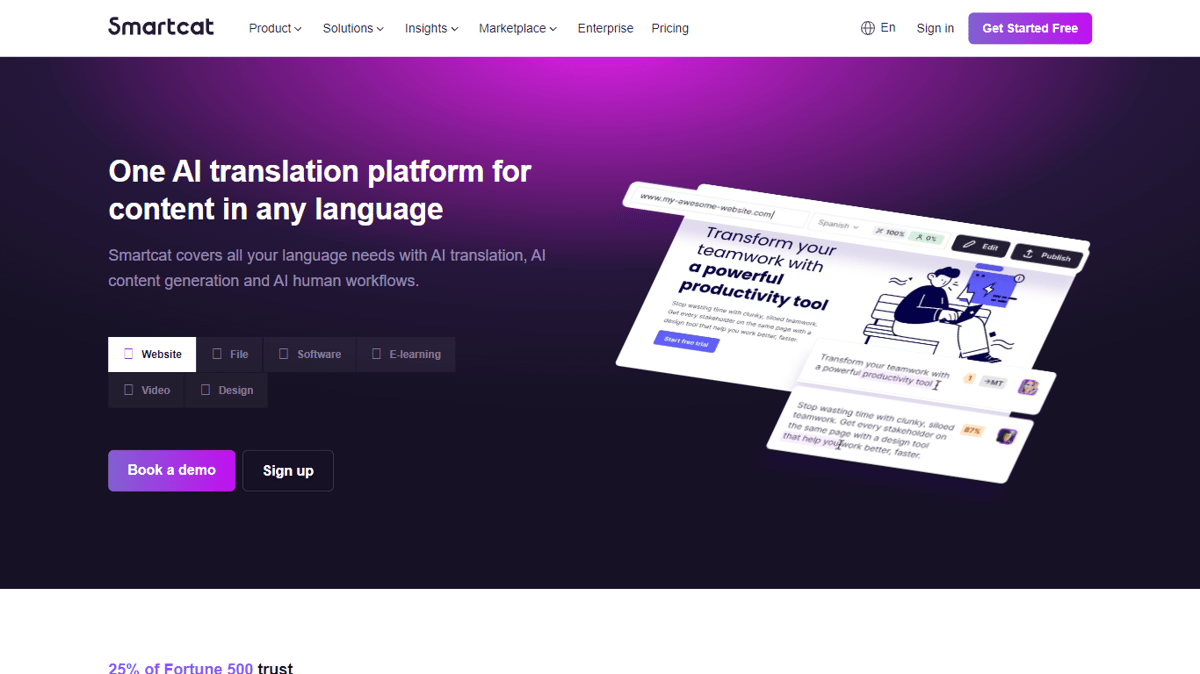The height and width of the screenshot is (674, 1200).
Task: Click the Smartcat logo
Action: (161, 27)
